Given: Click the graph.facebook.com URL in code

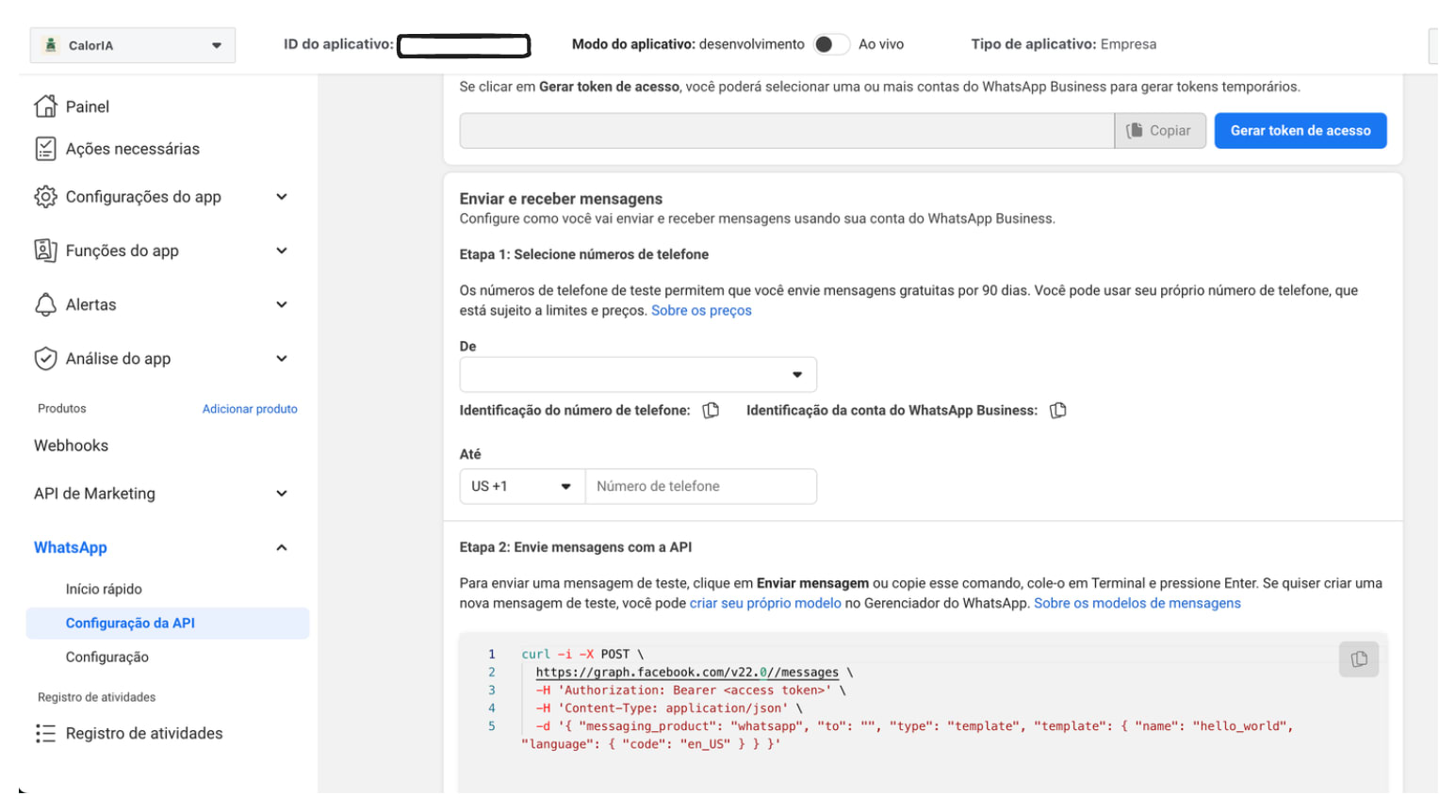Looking at the screenshot, I should pos(687,673).
